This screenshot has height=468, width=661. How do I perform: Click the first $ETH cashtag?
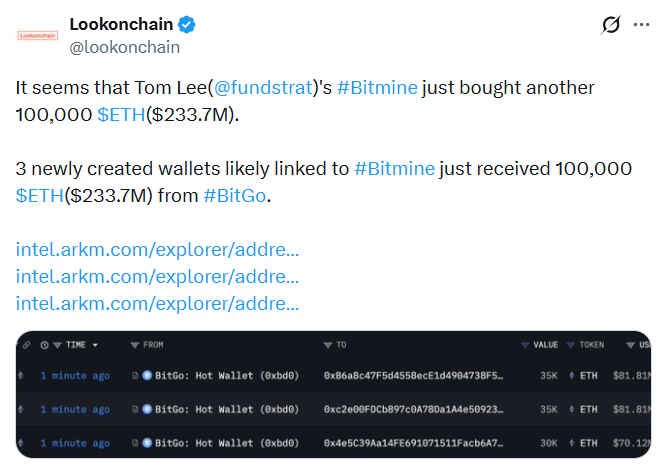(121, 114)
